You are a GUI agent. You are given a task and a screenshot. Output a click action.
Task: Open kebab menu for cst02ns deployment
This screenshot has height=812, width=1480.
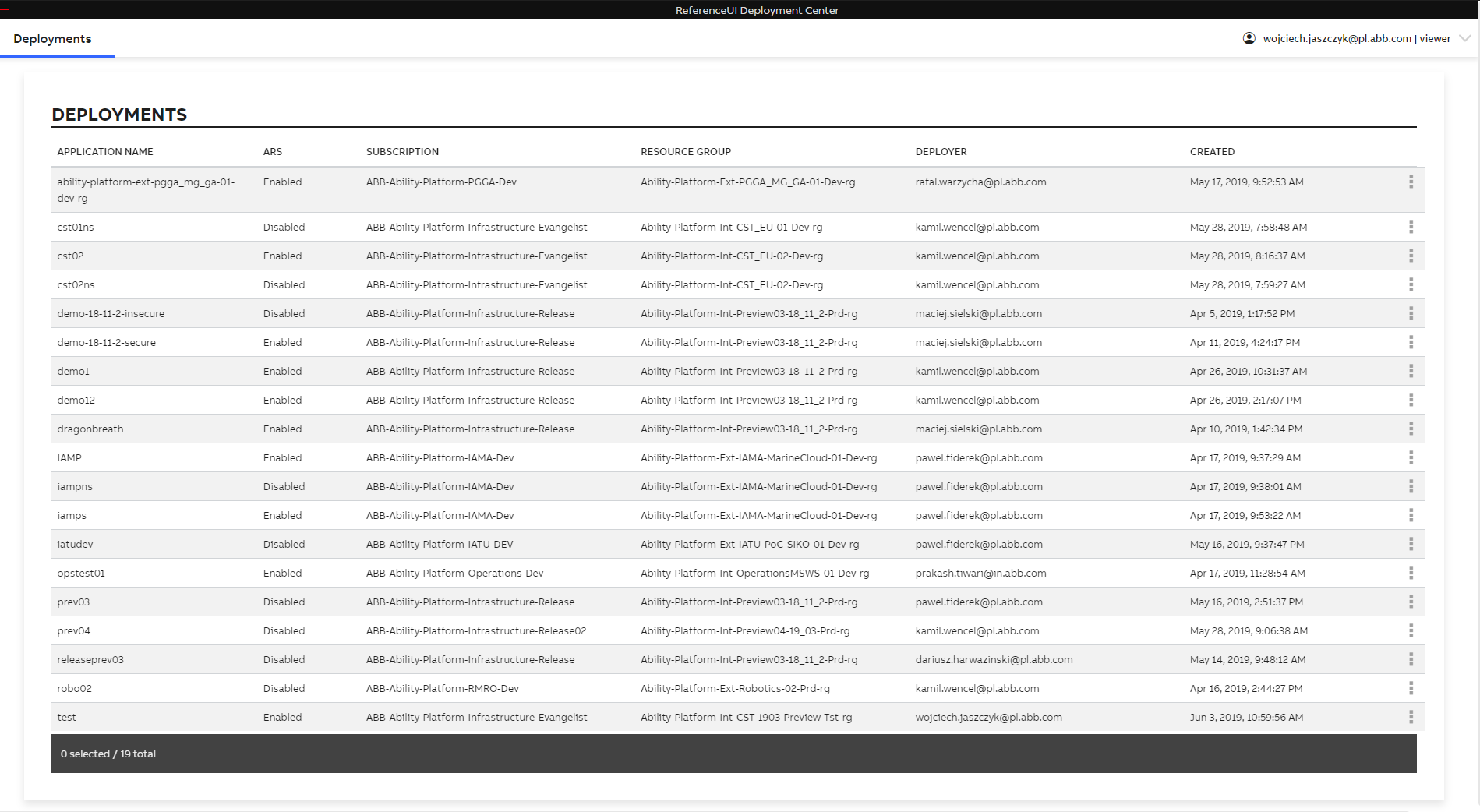1411,284
